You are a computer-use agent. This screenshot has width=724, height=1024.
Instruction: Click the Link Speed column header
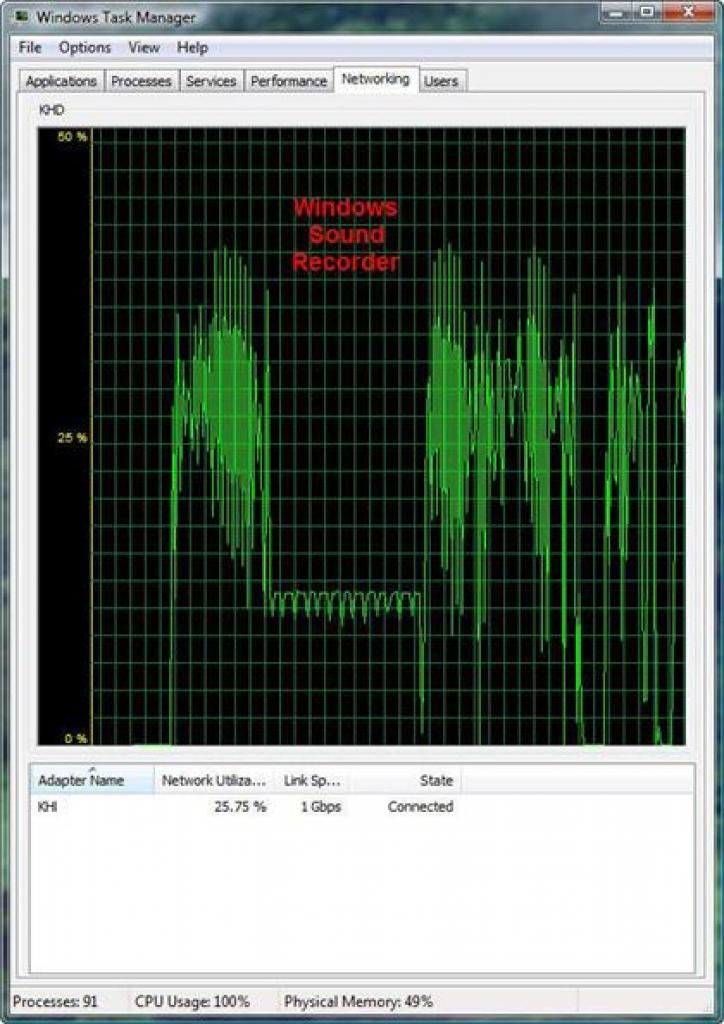(311, 780)
